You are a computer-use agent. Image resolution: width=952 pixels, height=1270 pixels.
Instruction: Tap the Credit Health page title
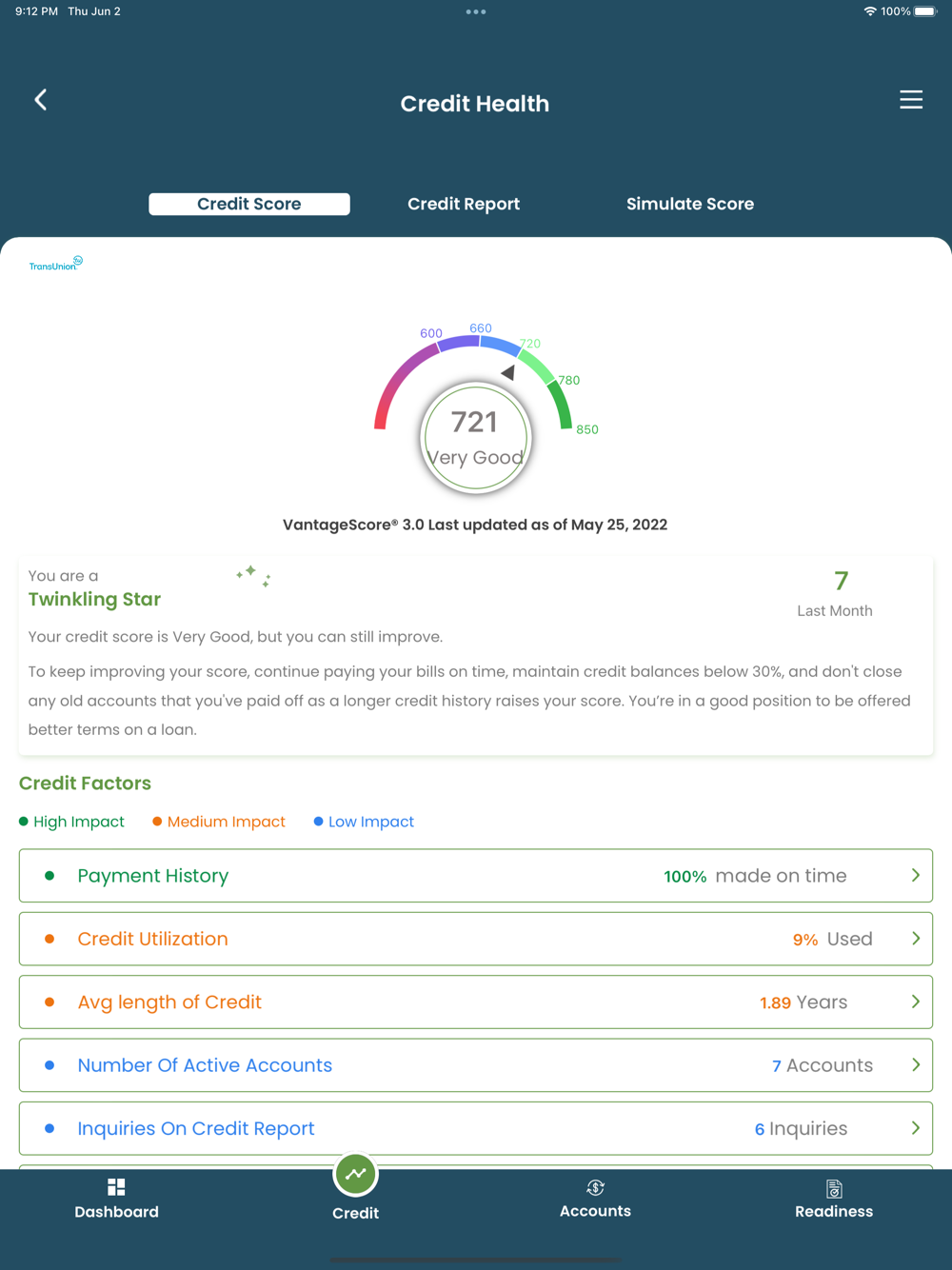(x=475, y=104)
